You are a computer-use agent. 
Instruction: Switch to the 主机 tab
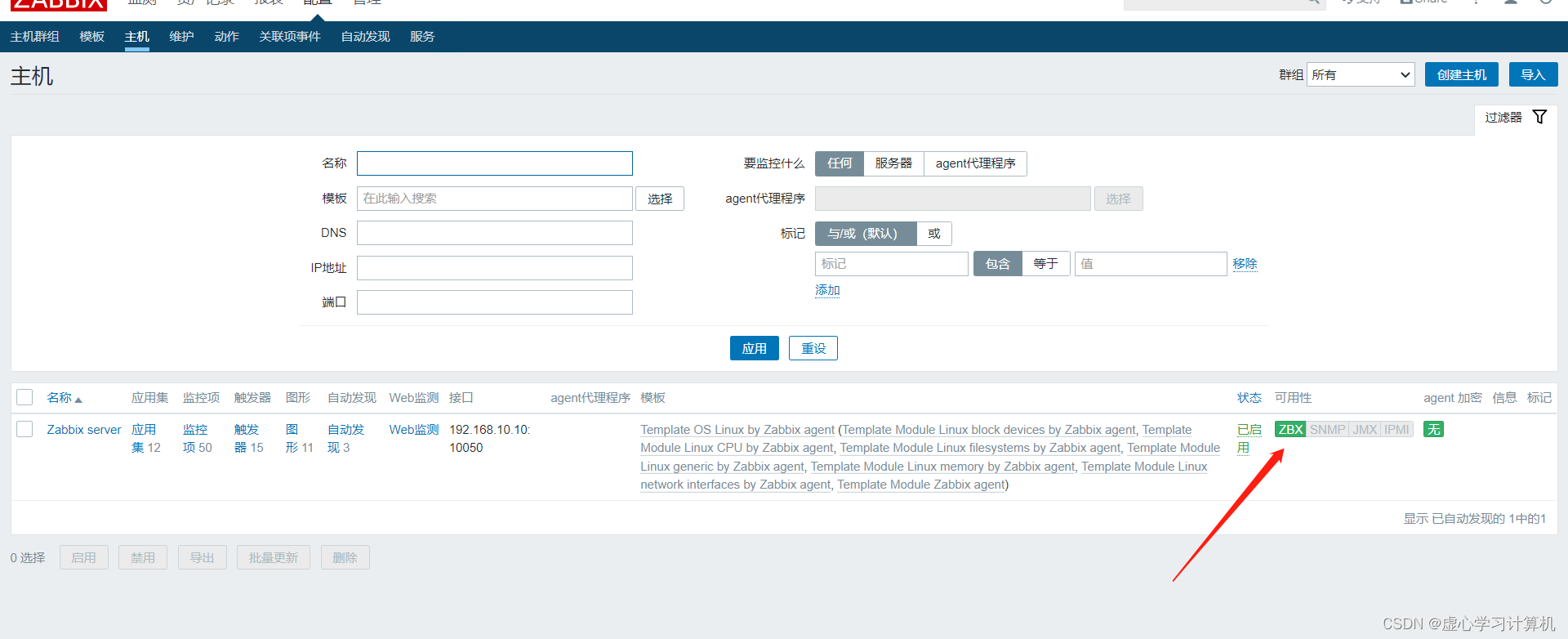pyautogui.click(x=136, y=37)
